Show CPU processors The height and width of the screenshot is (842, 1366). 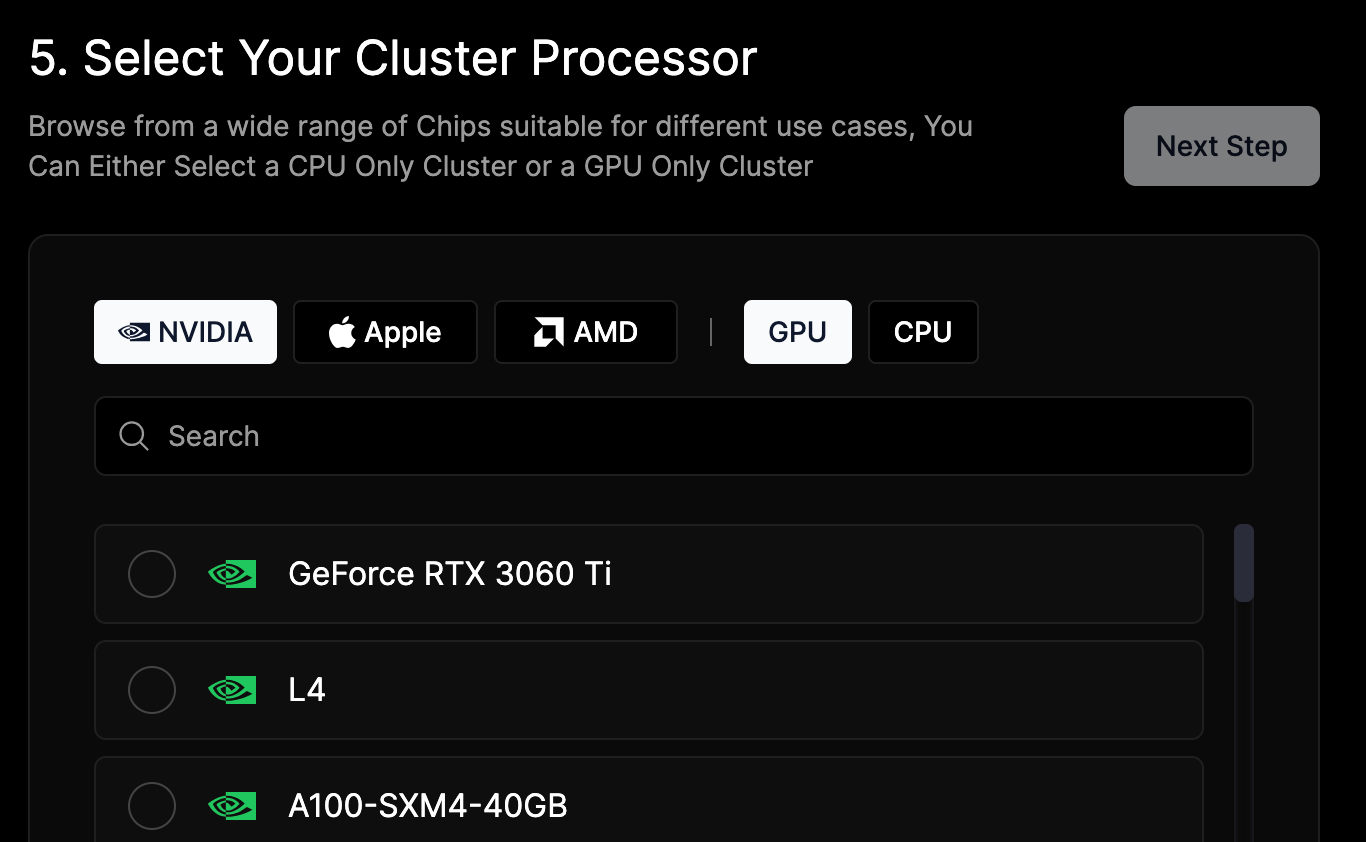click(x=923, y=332)
